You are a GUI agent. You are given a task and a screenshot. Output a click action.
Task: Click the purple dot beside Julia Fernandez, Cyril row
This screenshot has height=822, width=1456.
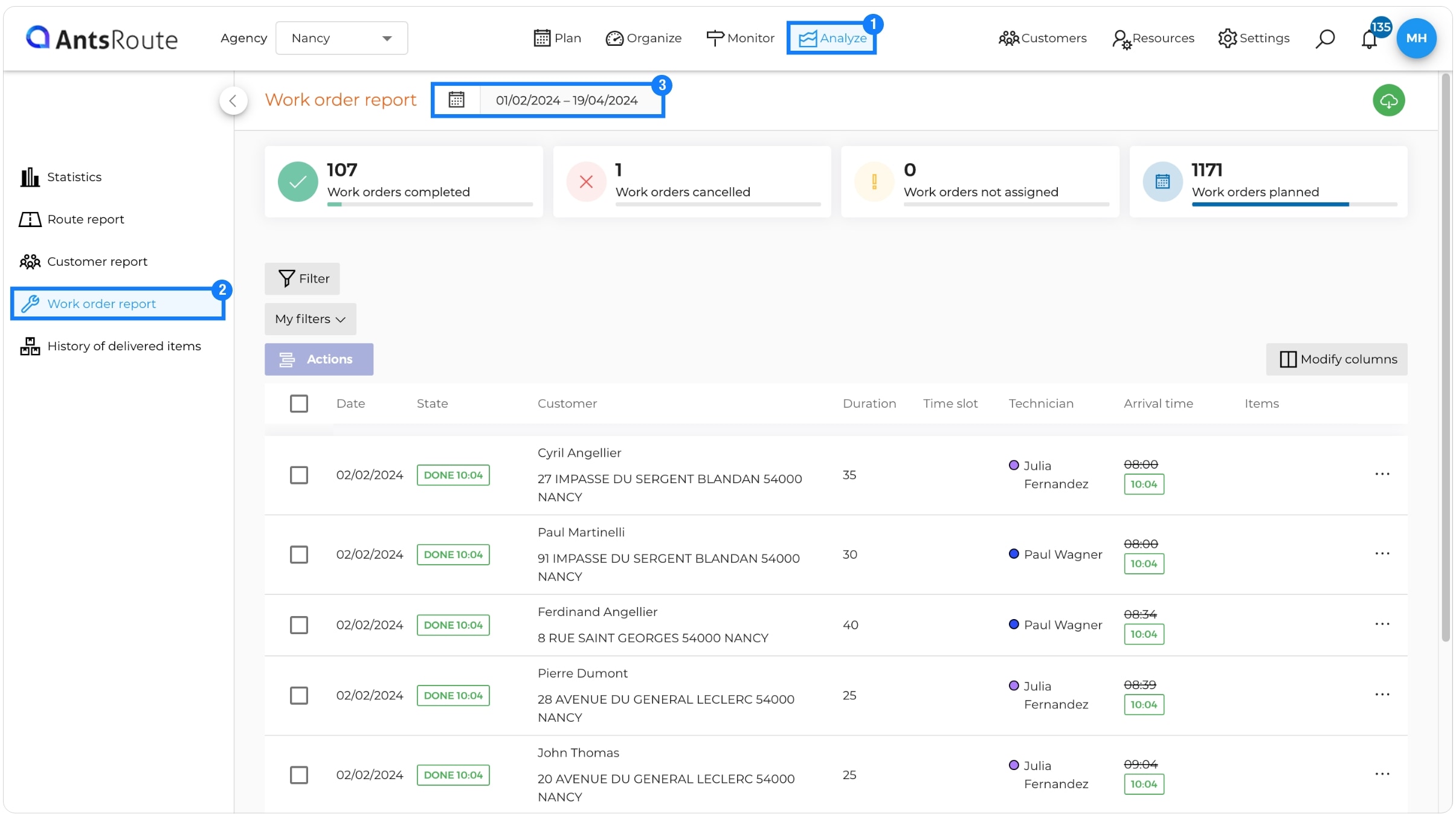[x=1014, y=465]
